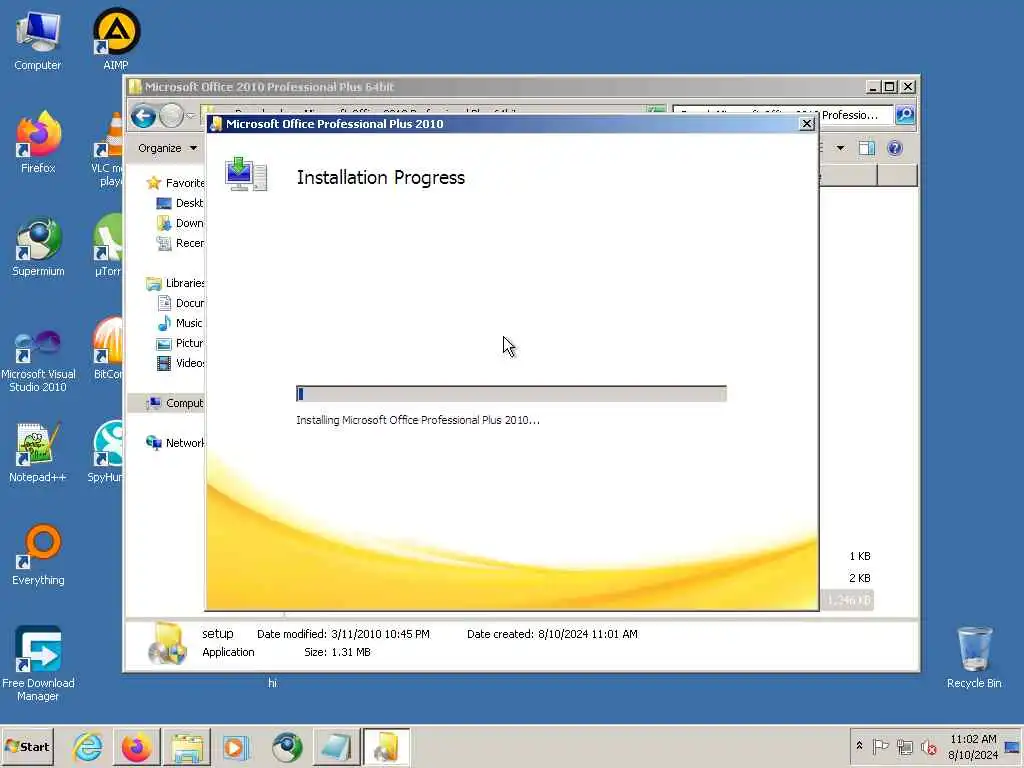
Task: Launch AIMP from the desktop
Action: (x=116, y=39)
